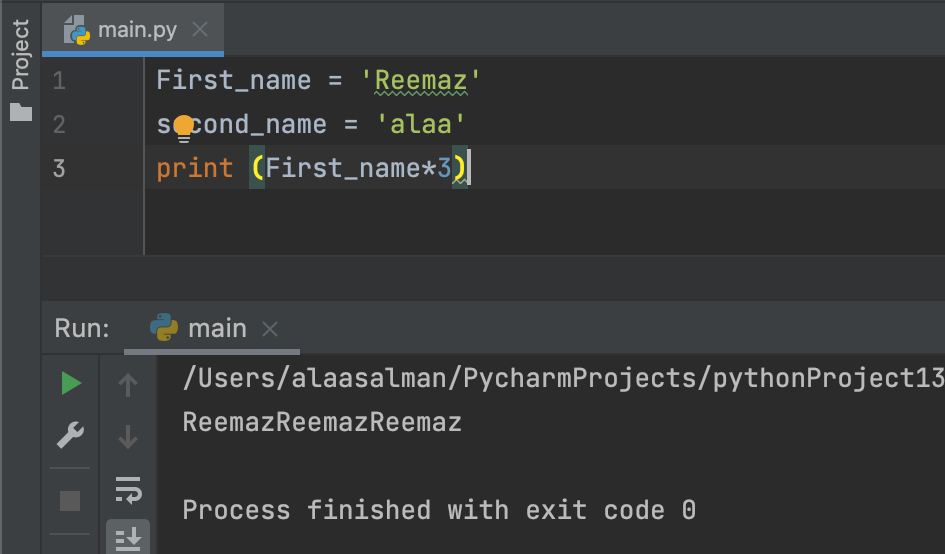Click the pythonProject13 path in console
945x554 pixels.
(828, 379)
